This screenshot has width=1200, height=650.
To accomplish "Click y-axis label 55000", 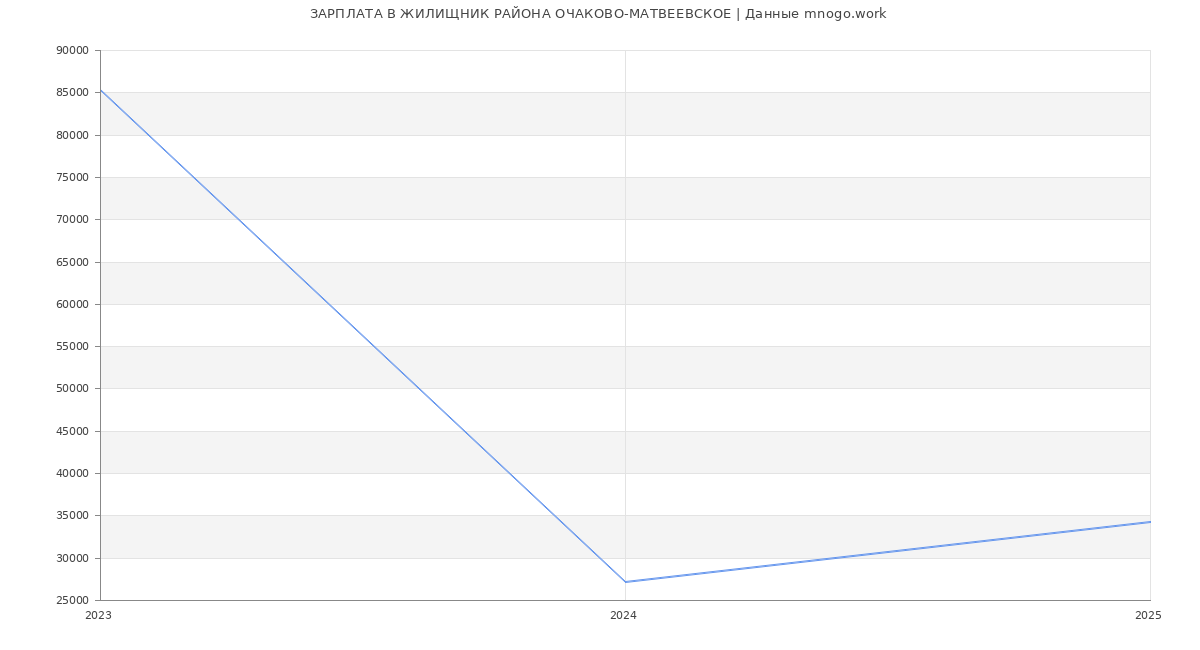I will 72,347.
